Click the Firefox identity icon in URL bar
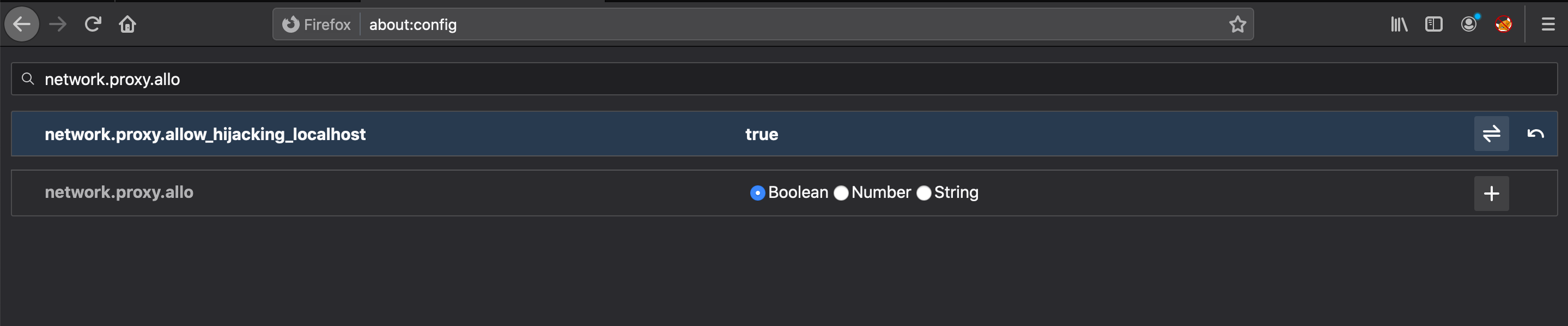 point(291,25)
